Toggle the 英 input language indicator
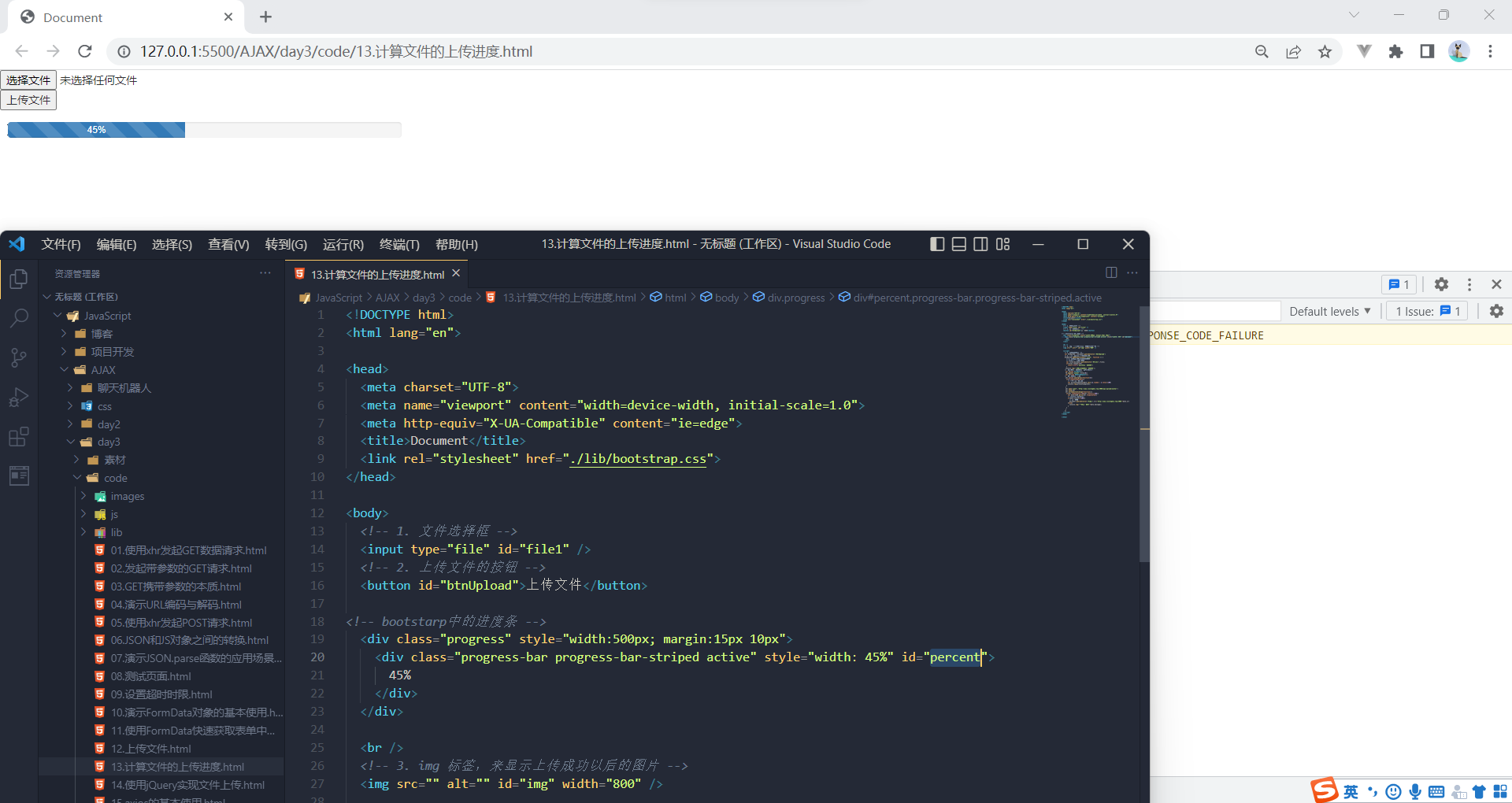This screenshot has height=803, width=1512. click(x=1351, y=791)
